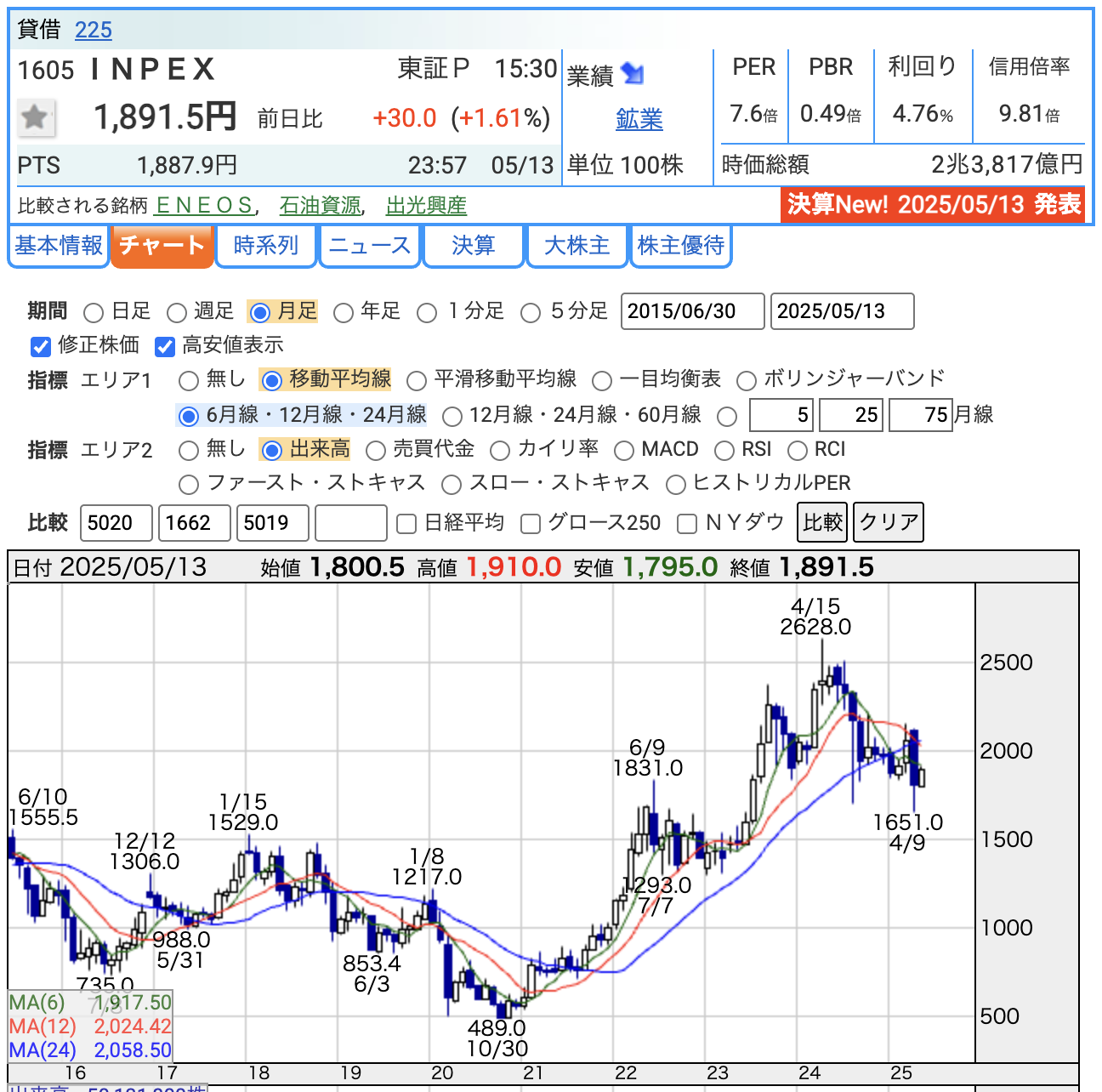
Task: Open the 決算New! 2025/05/13 発表 banner
Action: tap(933, 204)
